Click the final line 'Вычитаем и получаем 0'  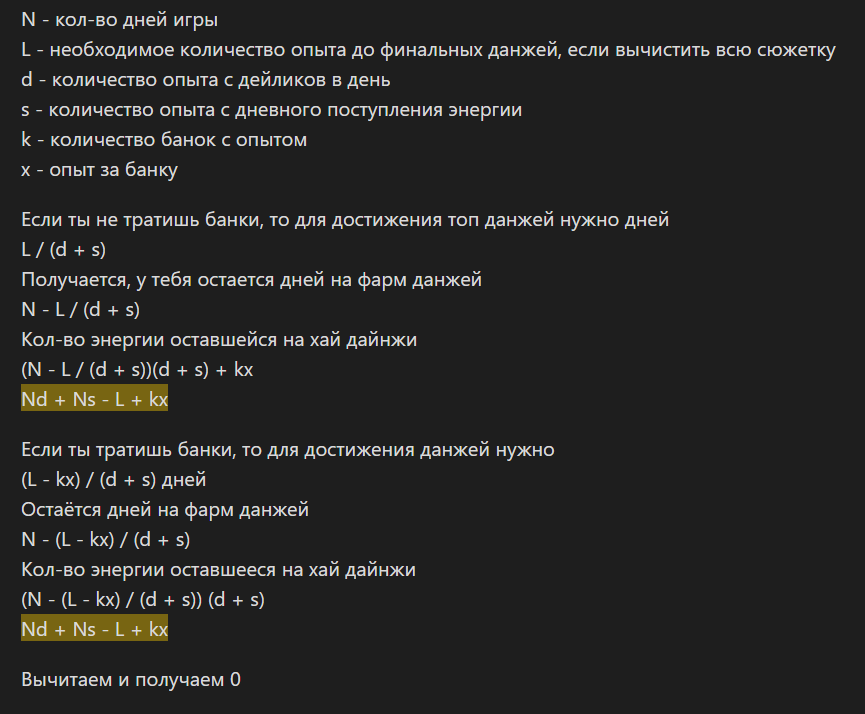pos(131,680)
